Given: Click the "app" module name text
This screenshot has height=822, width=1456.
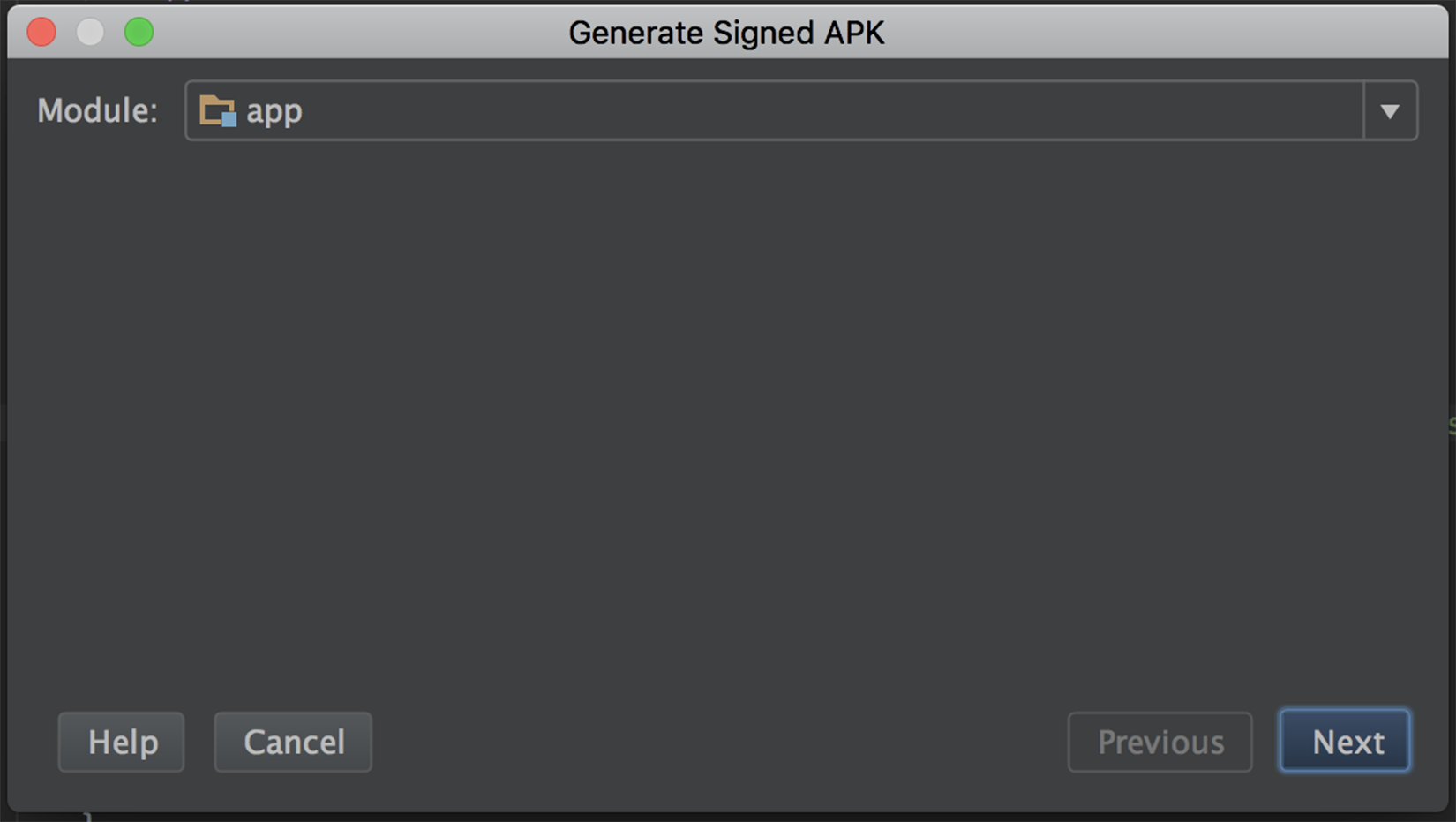Looking at the screenshot, I should point(274,111).
